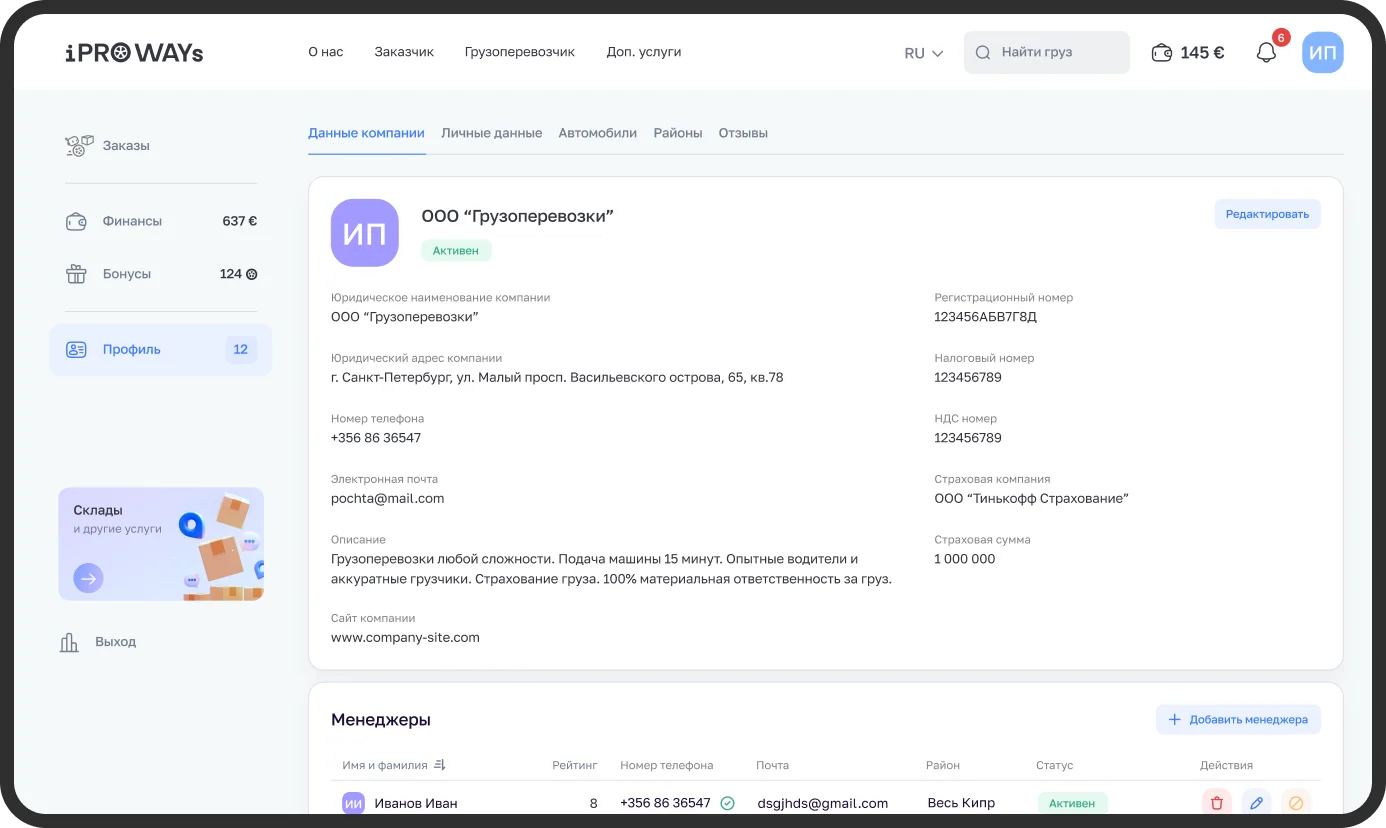Go to Финансы in the sidebar
Screen dimensions: 1386x828
131,221
